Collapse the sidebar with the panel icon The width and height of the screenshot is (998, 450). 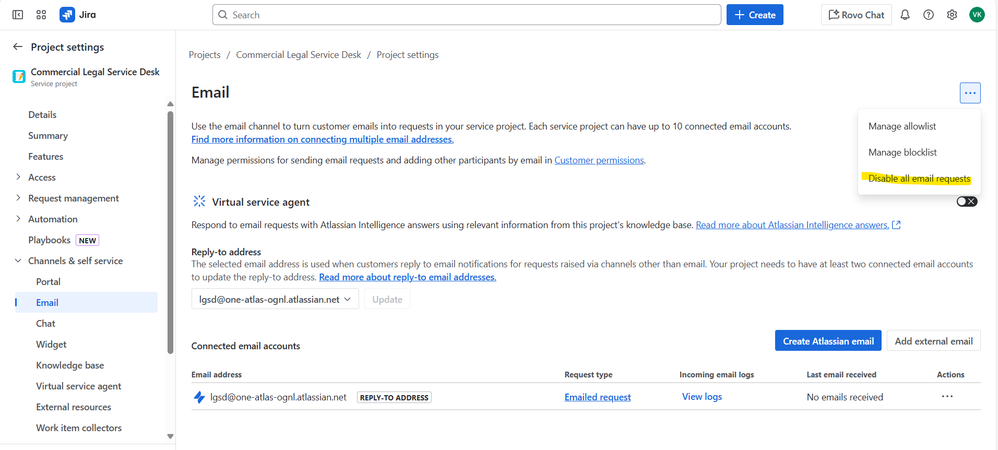18,15
